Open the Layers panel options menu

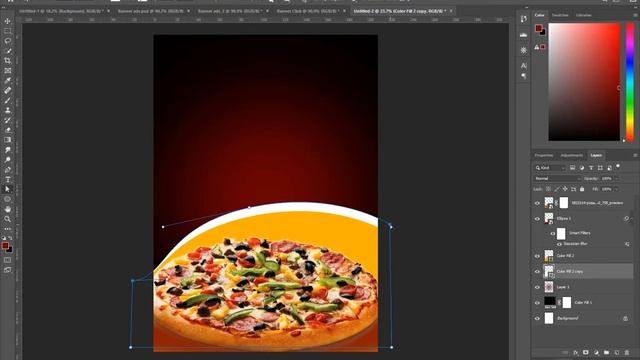pos(635,155)
